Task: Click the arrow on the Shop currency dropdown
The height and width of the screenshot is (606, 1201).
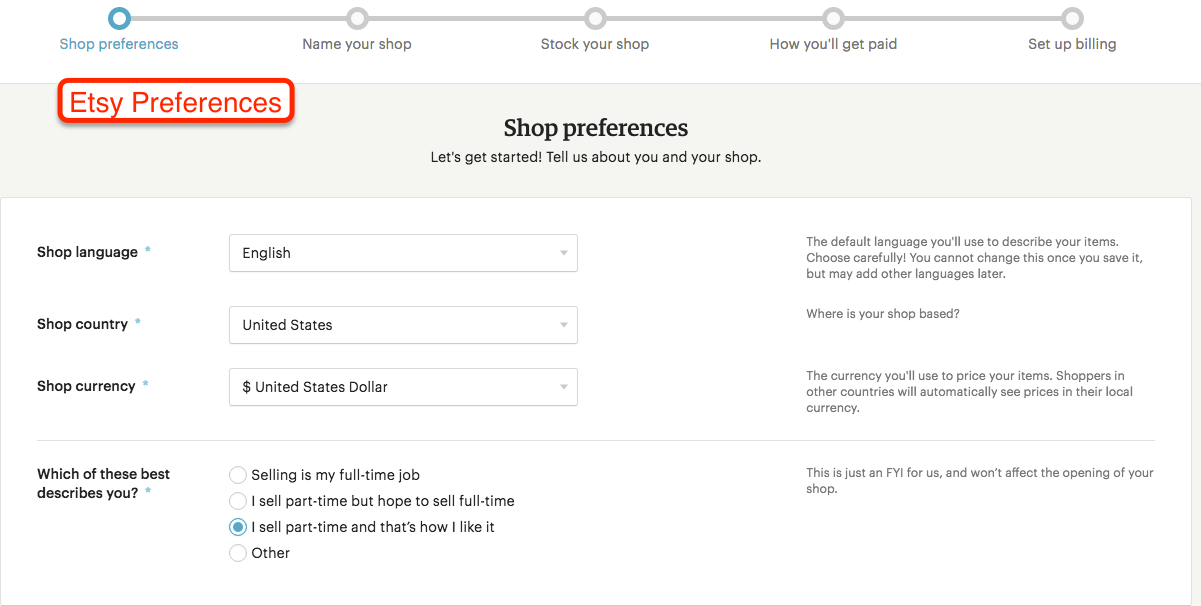Action: click(x=564, y=387)
